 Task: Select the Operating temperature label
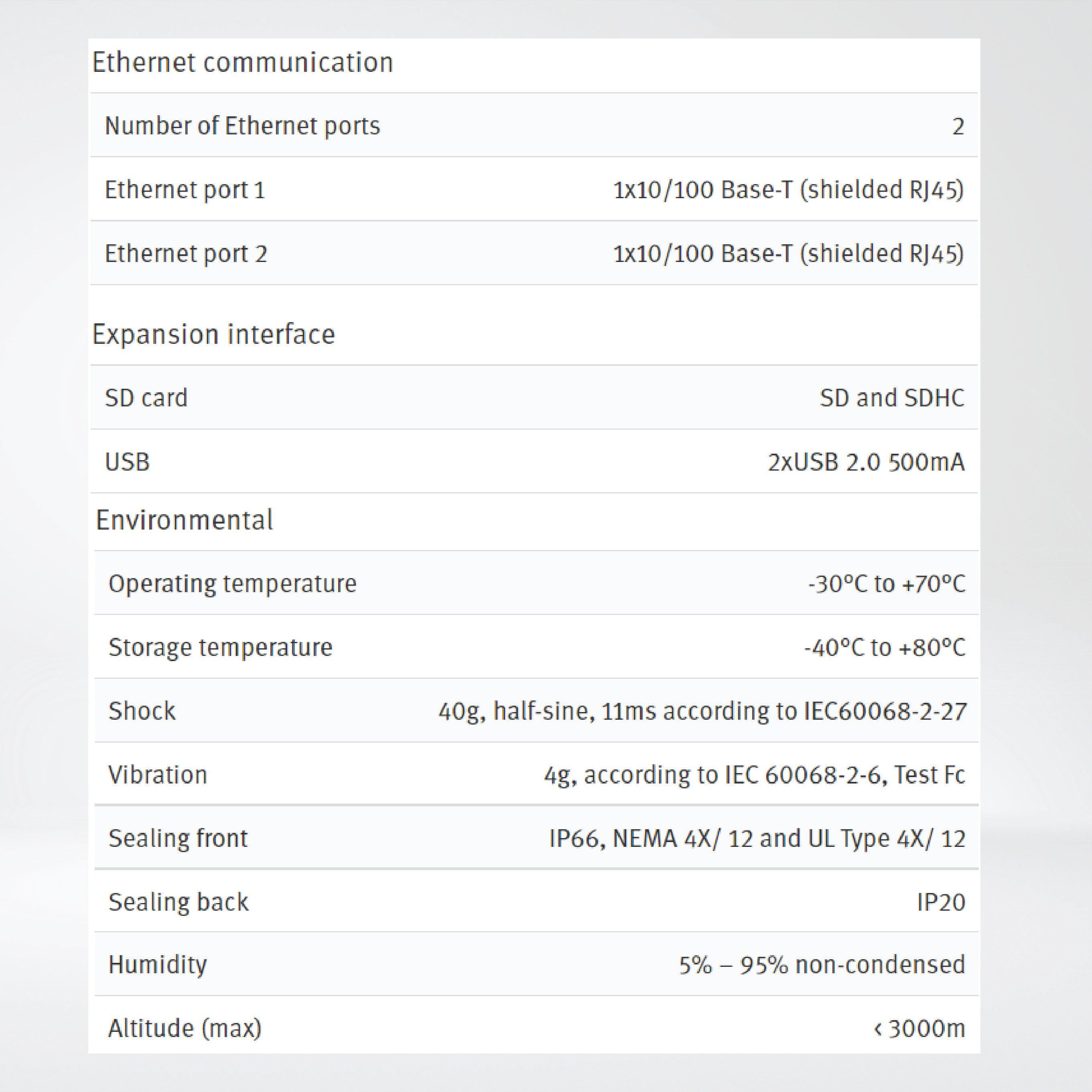232,583
